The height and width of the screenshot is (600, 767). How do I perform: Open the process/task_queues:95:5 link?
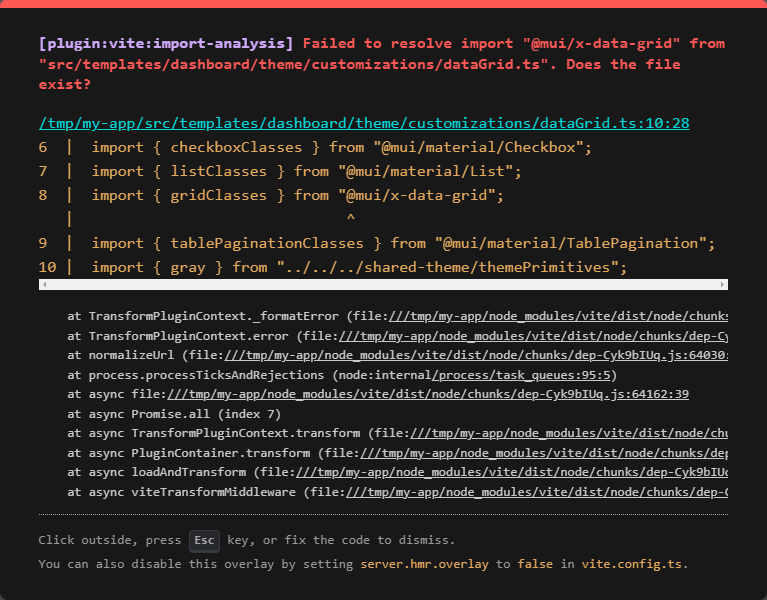pos(521,375)
